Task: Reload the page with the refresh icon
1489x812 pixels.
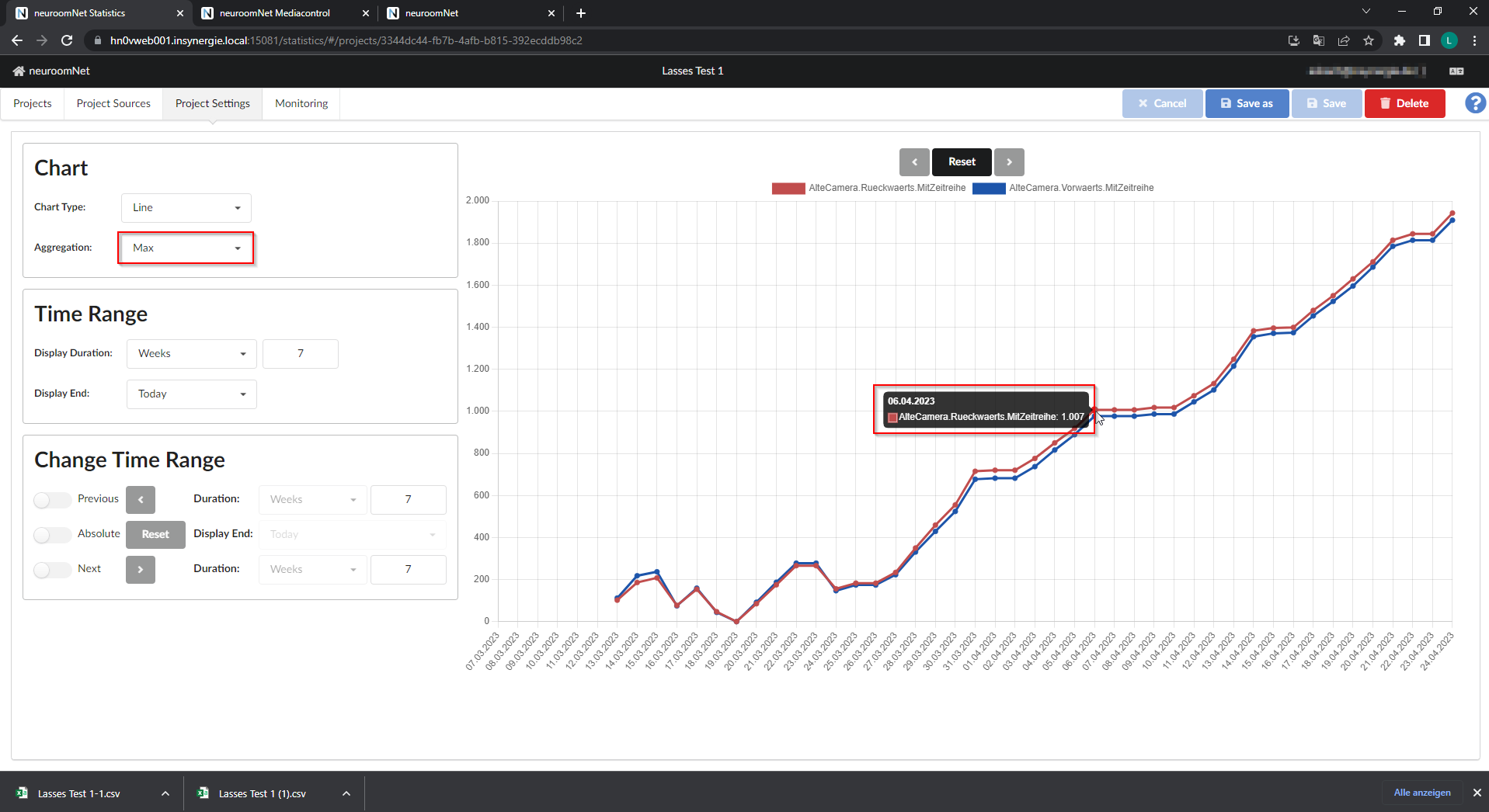Action: (x=67, y=40)
